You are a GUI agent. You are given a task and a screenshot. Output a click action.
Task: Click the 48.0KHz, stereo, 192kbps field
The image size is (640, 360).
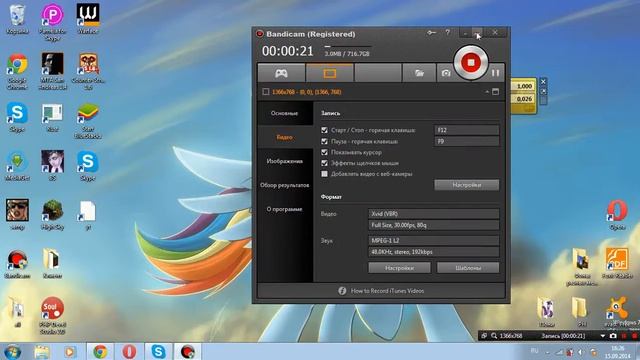[x=433, y=252]
